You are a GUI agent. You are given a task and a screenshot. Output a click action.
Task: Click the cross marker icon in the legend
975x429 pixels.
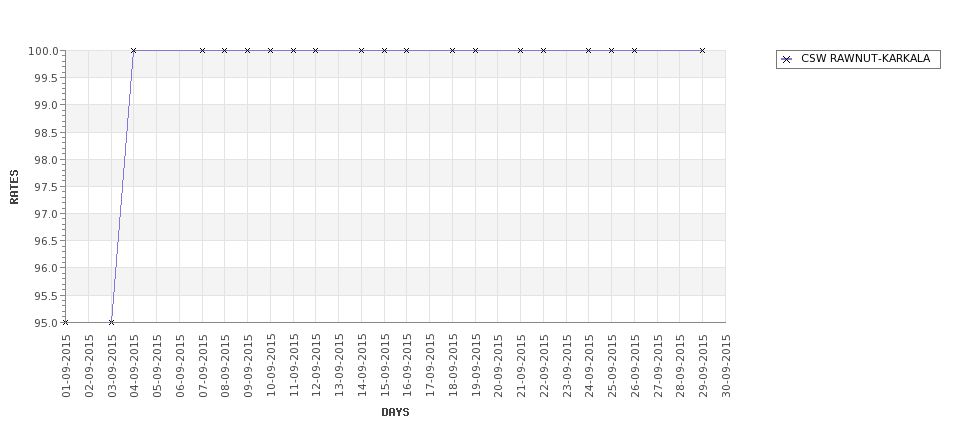pyautogui.click(x=787, y=59)
